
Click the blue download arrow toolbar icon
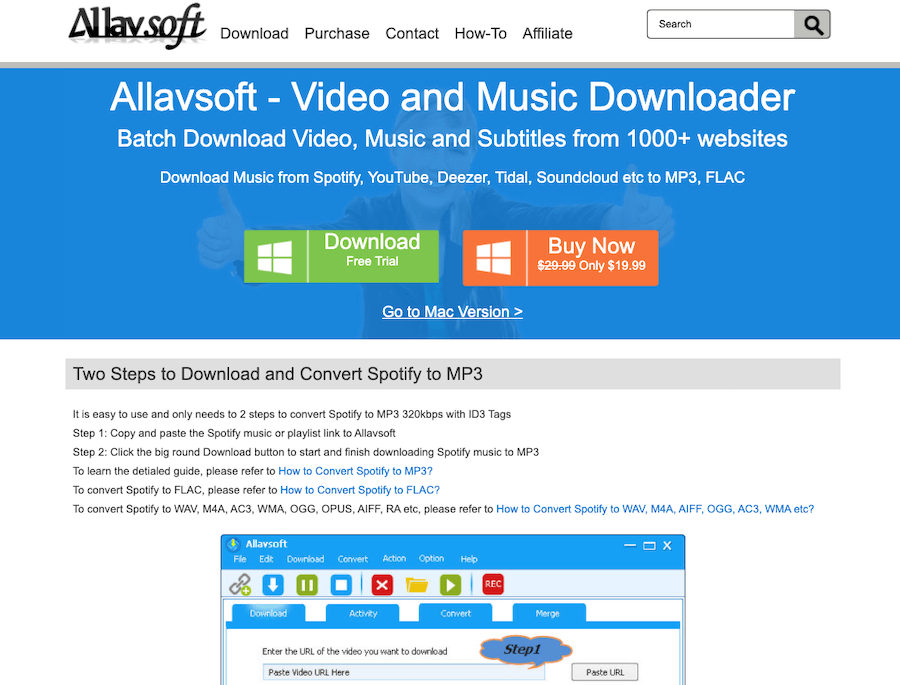pos(273,585)
